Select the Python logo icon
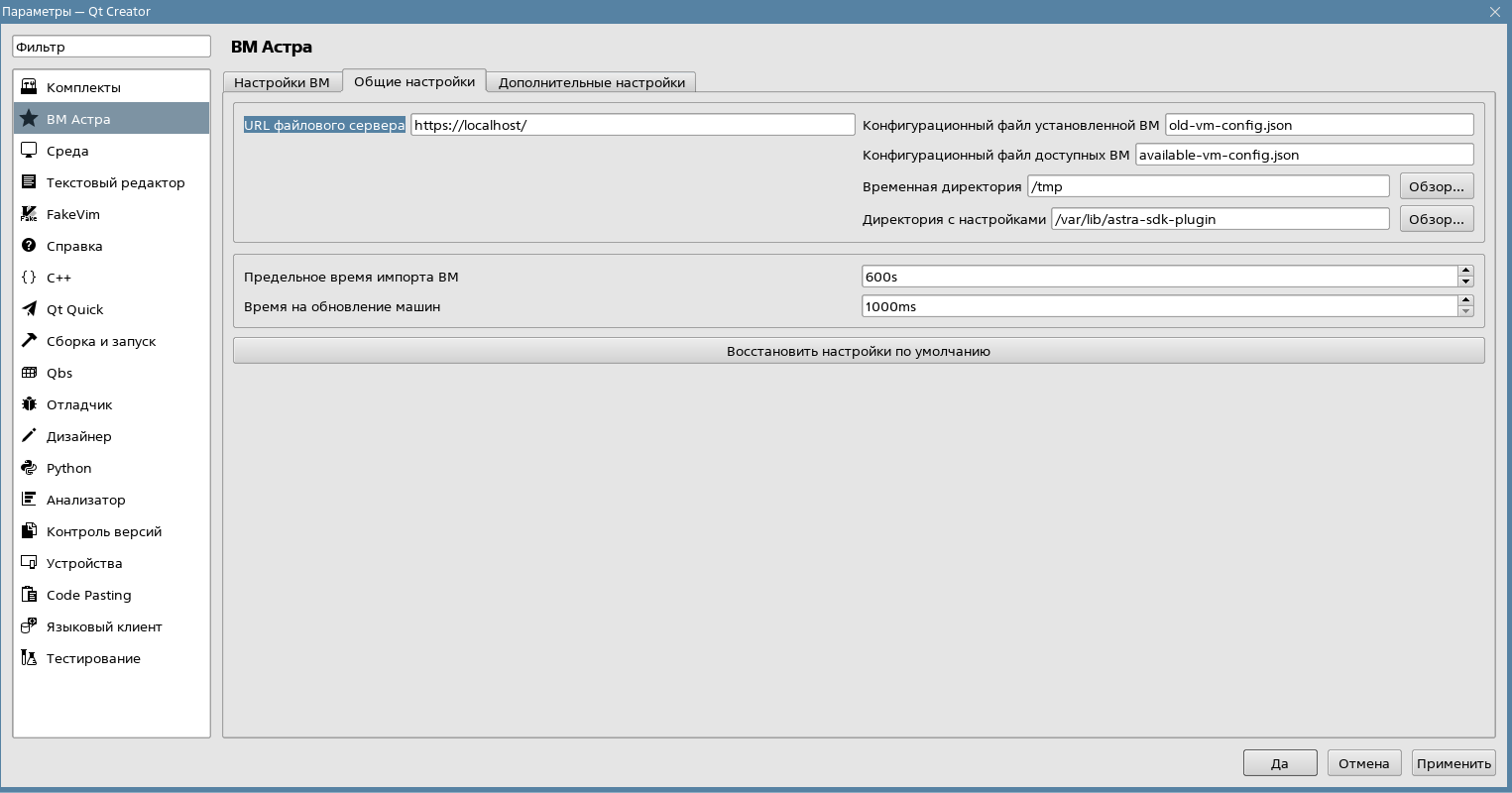 click(x=29, y=468)
